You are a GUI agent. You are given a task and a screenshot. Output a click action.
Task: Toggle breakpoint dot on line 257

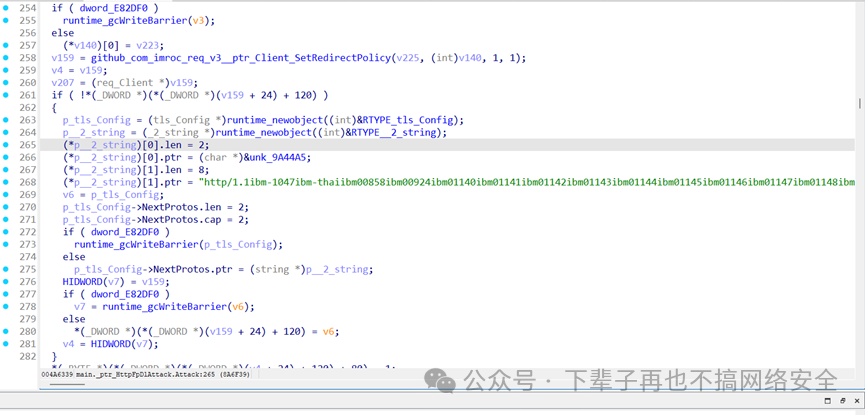point(6,45)
